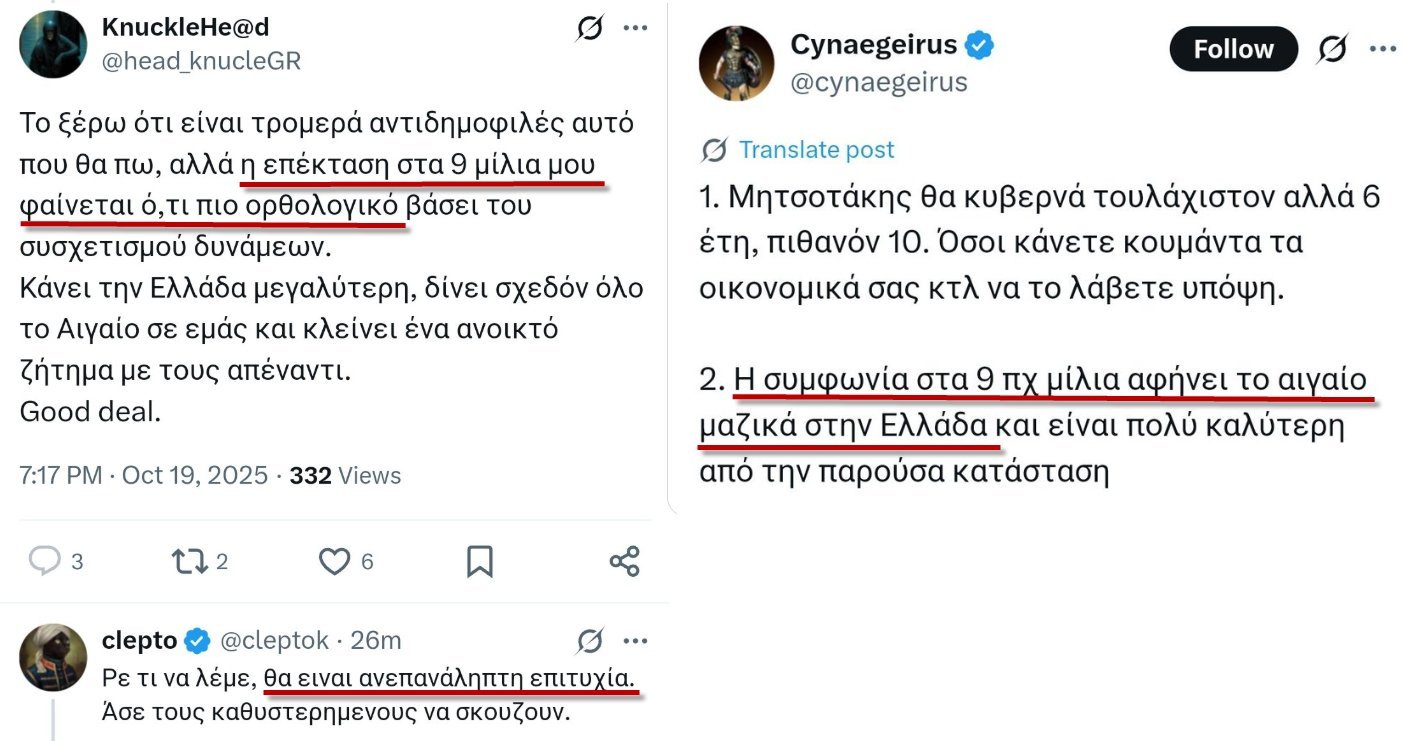
Task: Click Translate post link
Action: (816, 150)
